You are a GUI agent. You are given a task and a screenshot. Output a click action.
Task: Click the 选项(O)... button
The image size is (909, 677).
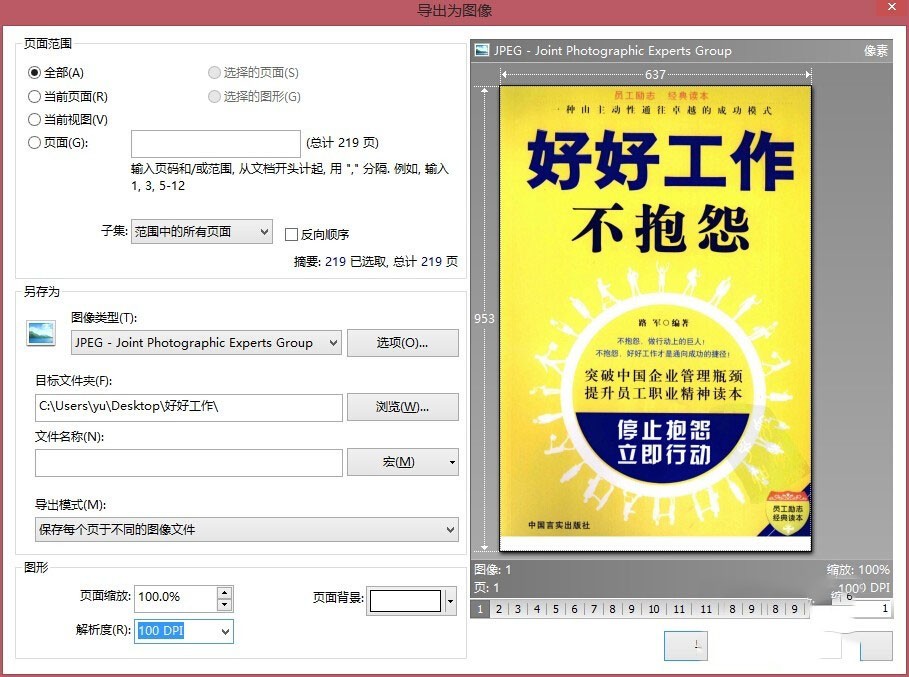pyautogui.click(x=402, y=343)
